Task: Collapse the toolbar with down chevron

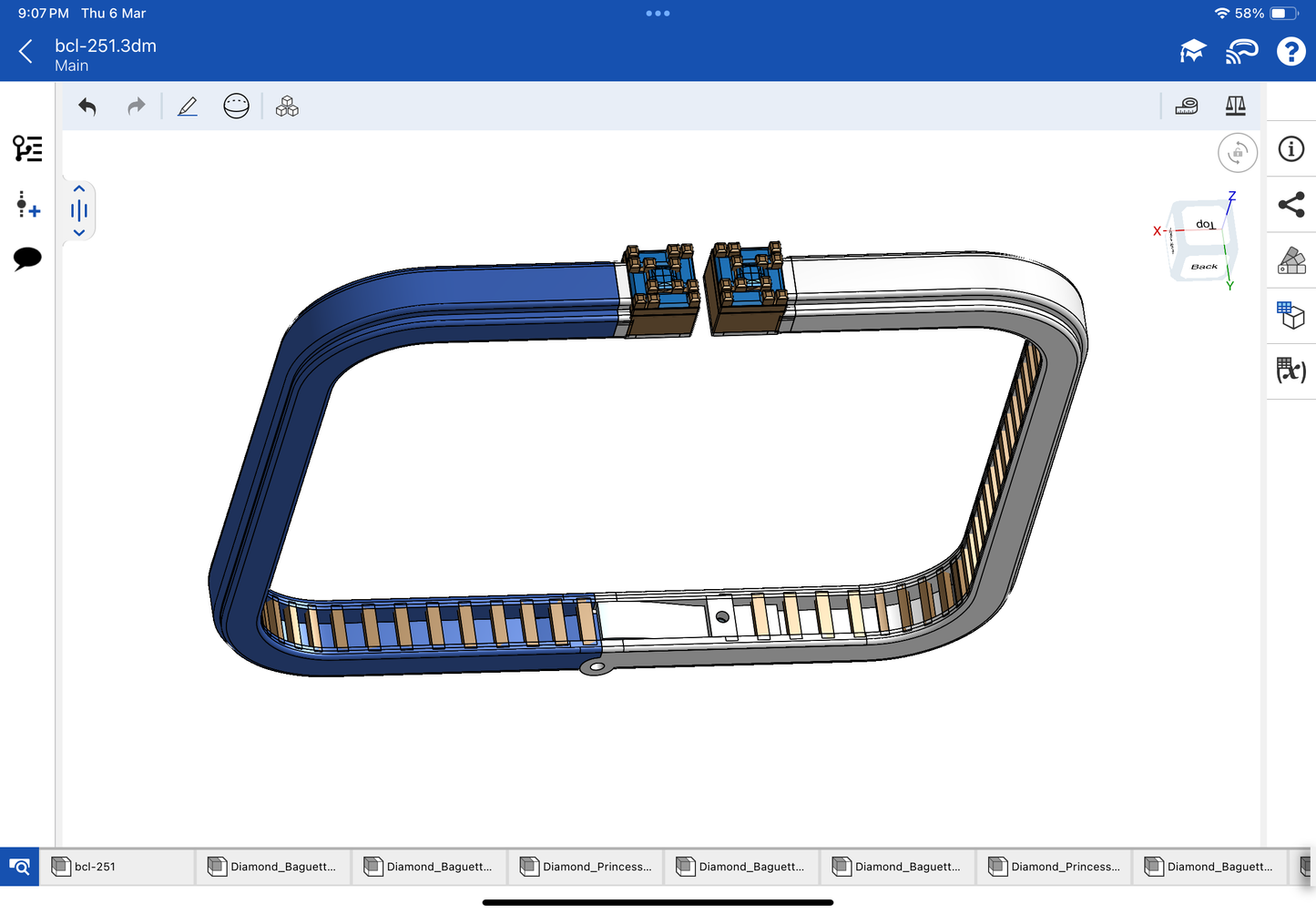Action: pyautogui.click(x=79, y=233)
